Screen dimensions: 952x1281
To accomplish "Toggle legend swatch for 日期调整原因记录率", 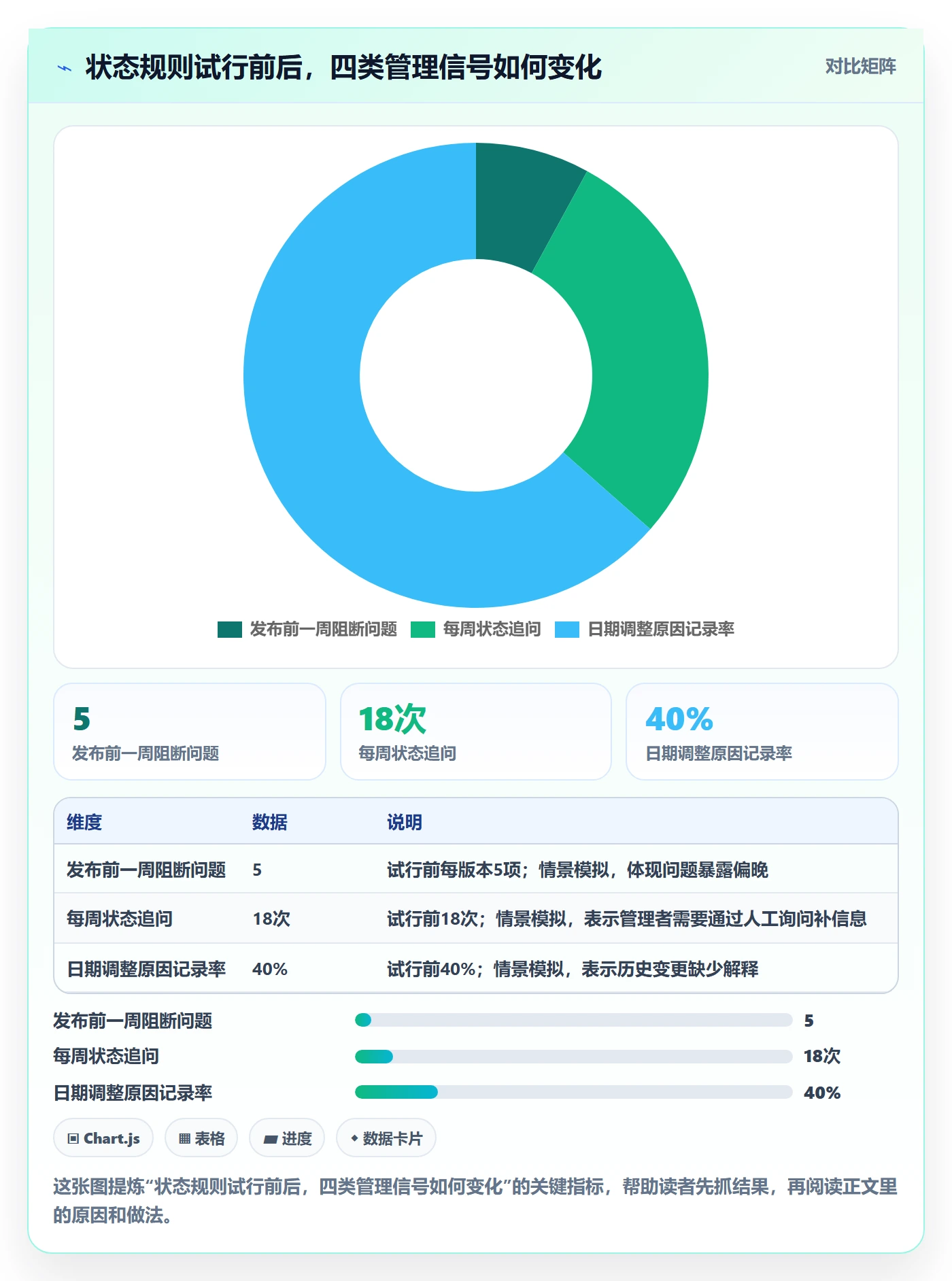I will (567, 630).
